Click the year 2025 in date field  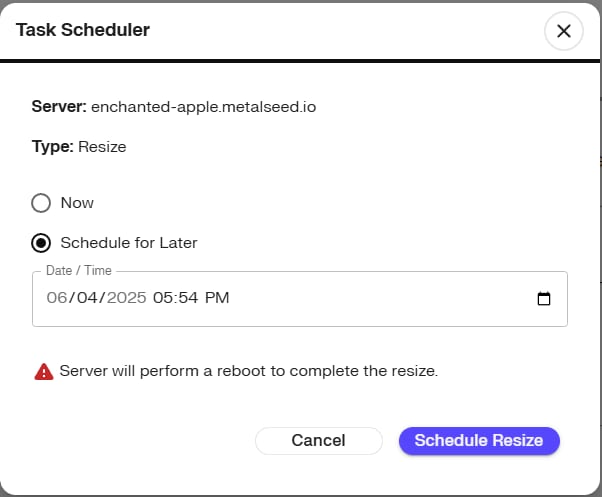(126, 298)
